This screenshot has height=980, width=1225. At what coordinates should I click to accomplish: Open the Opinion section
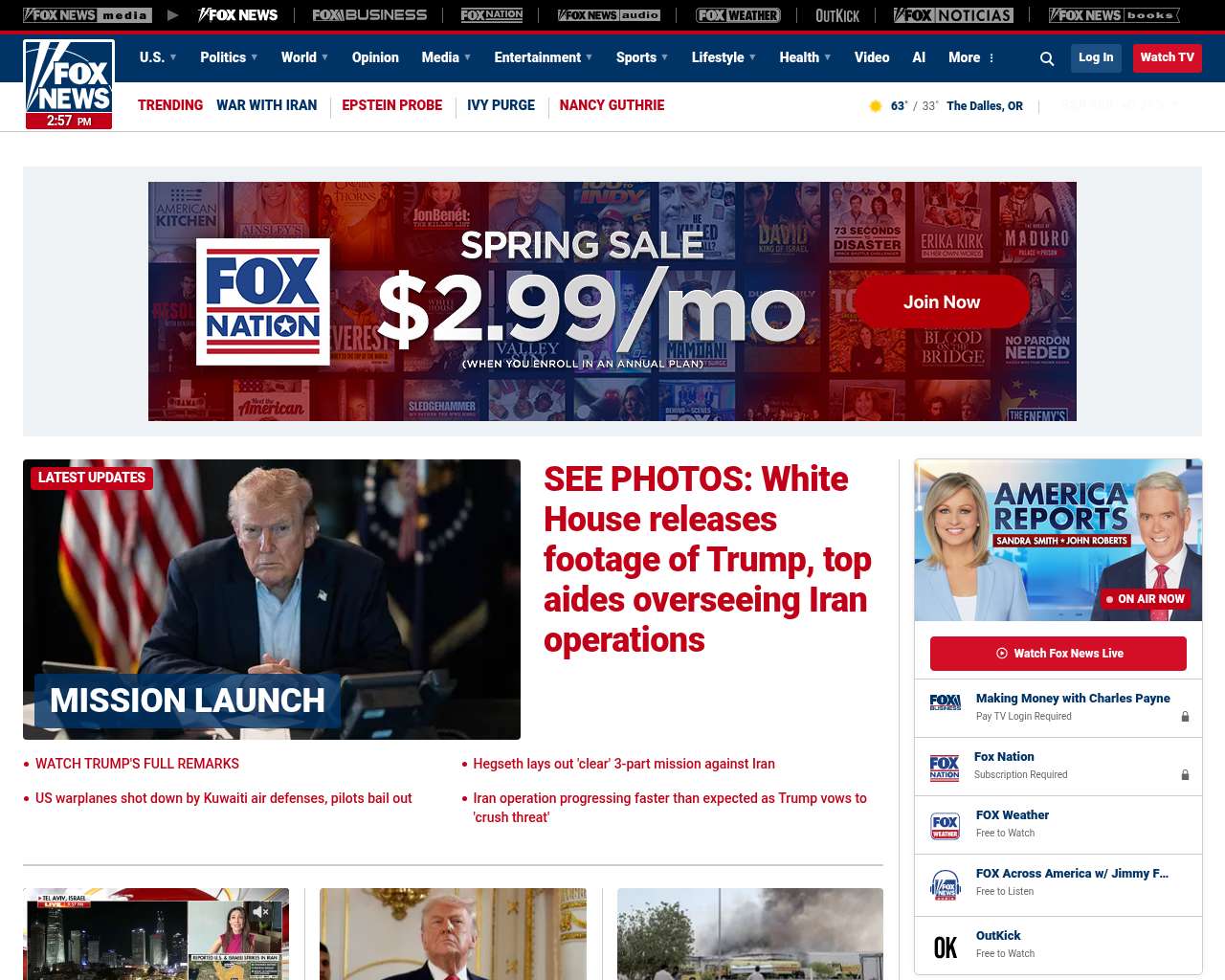point(375,57)
